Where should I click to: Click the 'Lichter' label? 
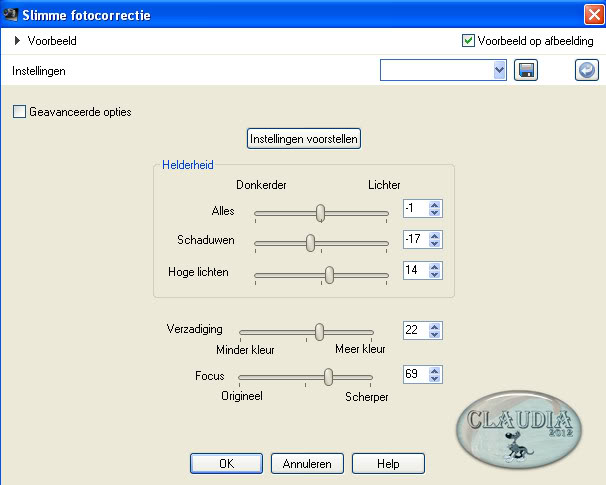click(384, 185)
